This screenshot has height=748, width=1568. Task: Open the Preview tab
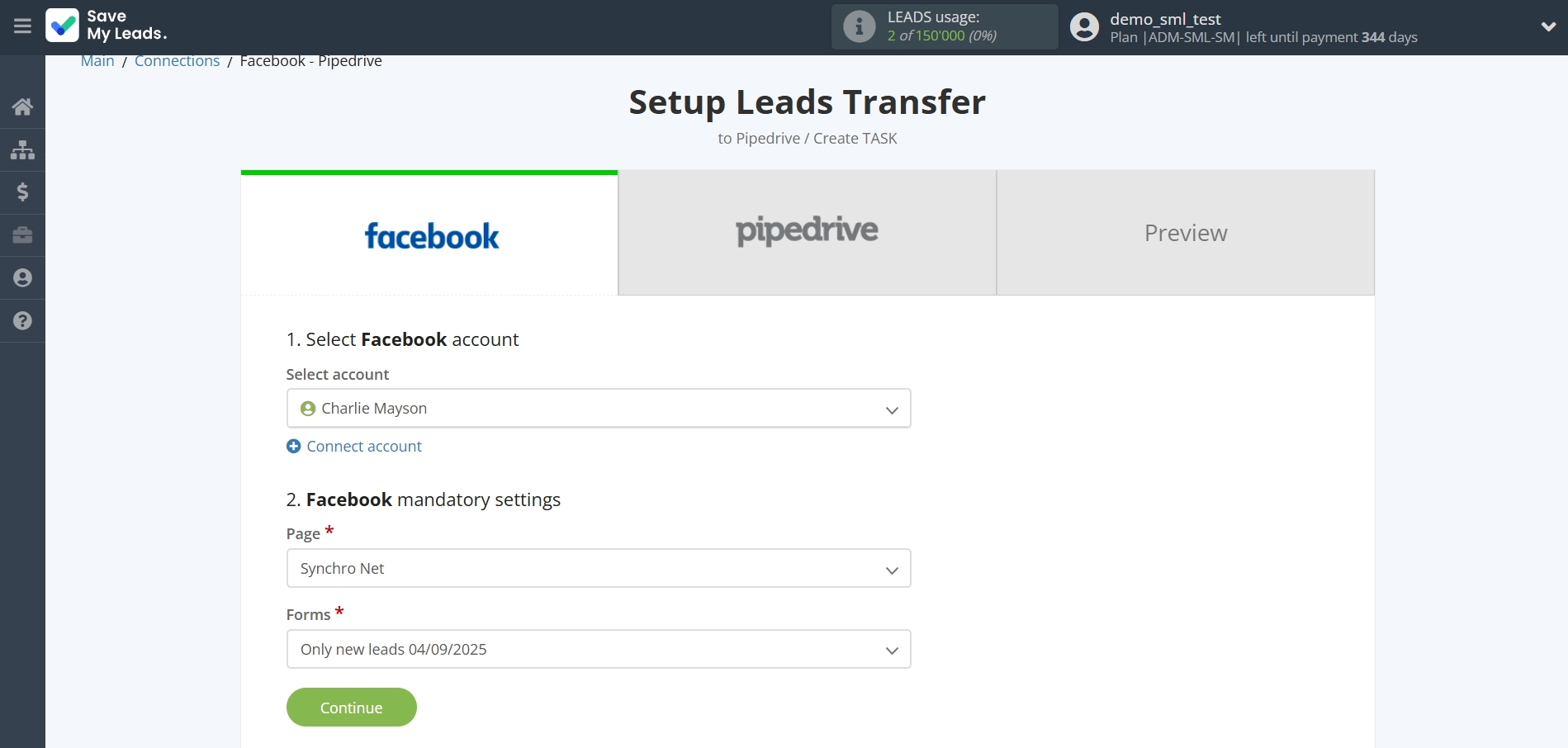(x=1185, y=232)
